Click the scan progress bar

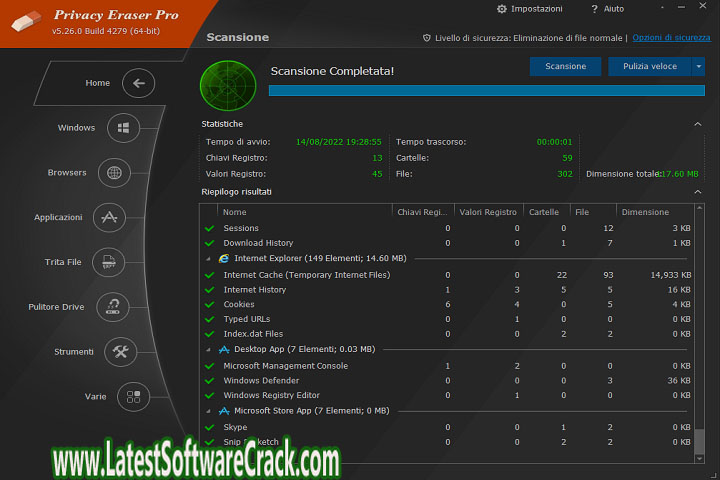pyautogui.click(x=487, y=90)
